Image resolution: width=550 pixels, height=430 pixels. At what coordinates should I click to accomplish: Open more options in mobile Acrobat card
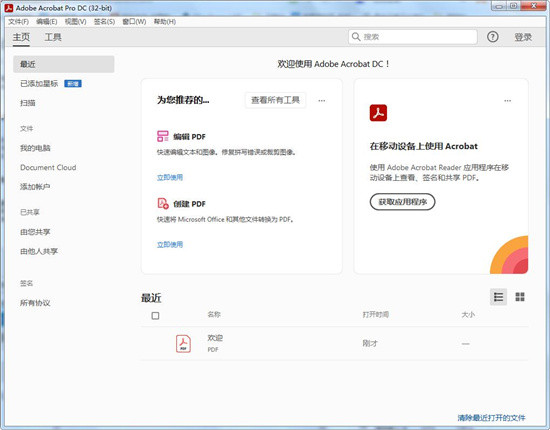[x=508, y=101]
